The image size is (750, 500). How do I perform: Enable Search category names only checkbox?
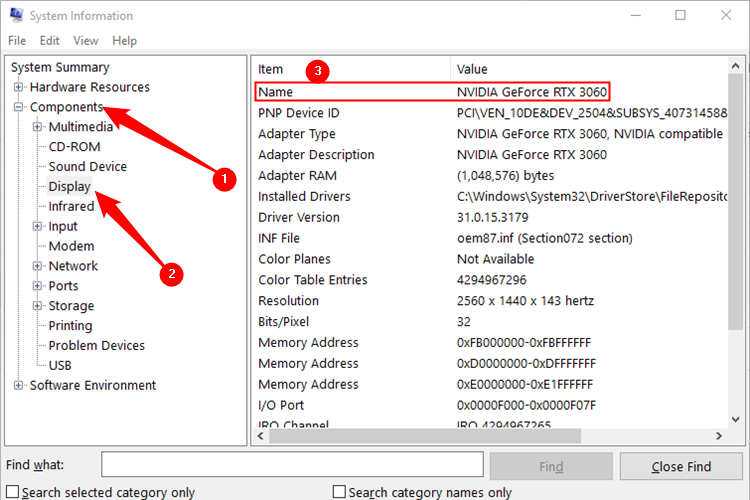339,492
